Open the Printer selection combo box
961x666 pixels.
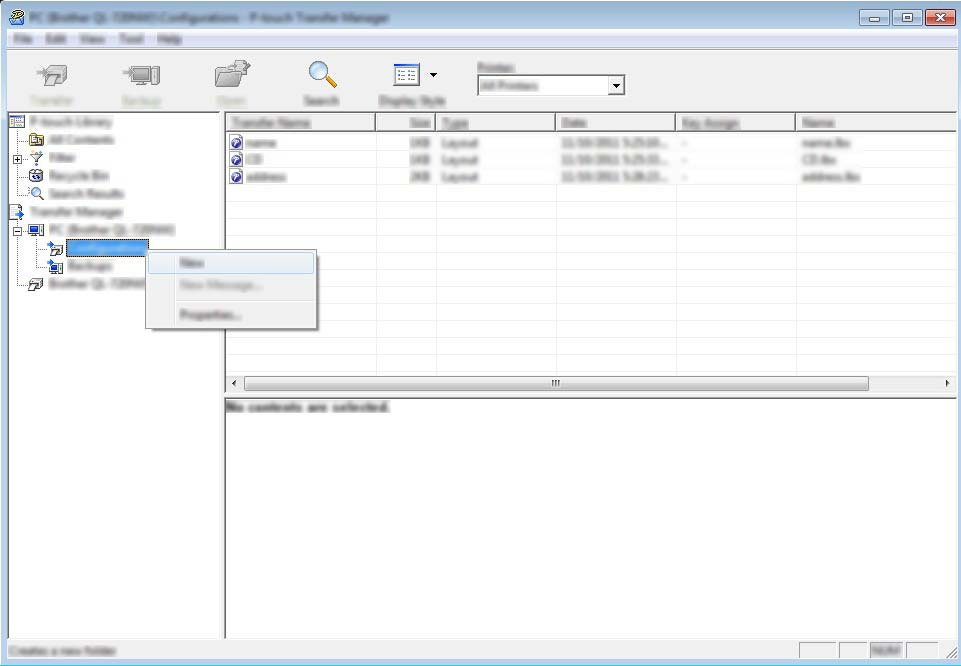click(550, 85)
